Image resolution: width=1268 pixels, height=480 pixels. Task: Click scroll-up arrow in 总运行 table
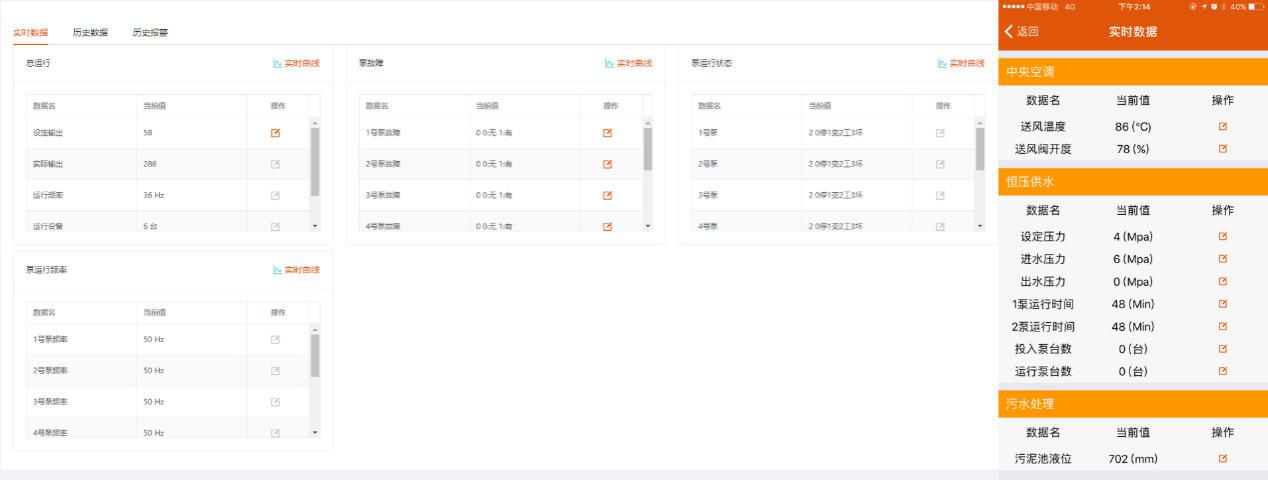[315, 123]
